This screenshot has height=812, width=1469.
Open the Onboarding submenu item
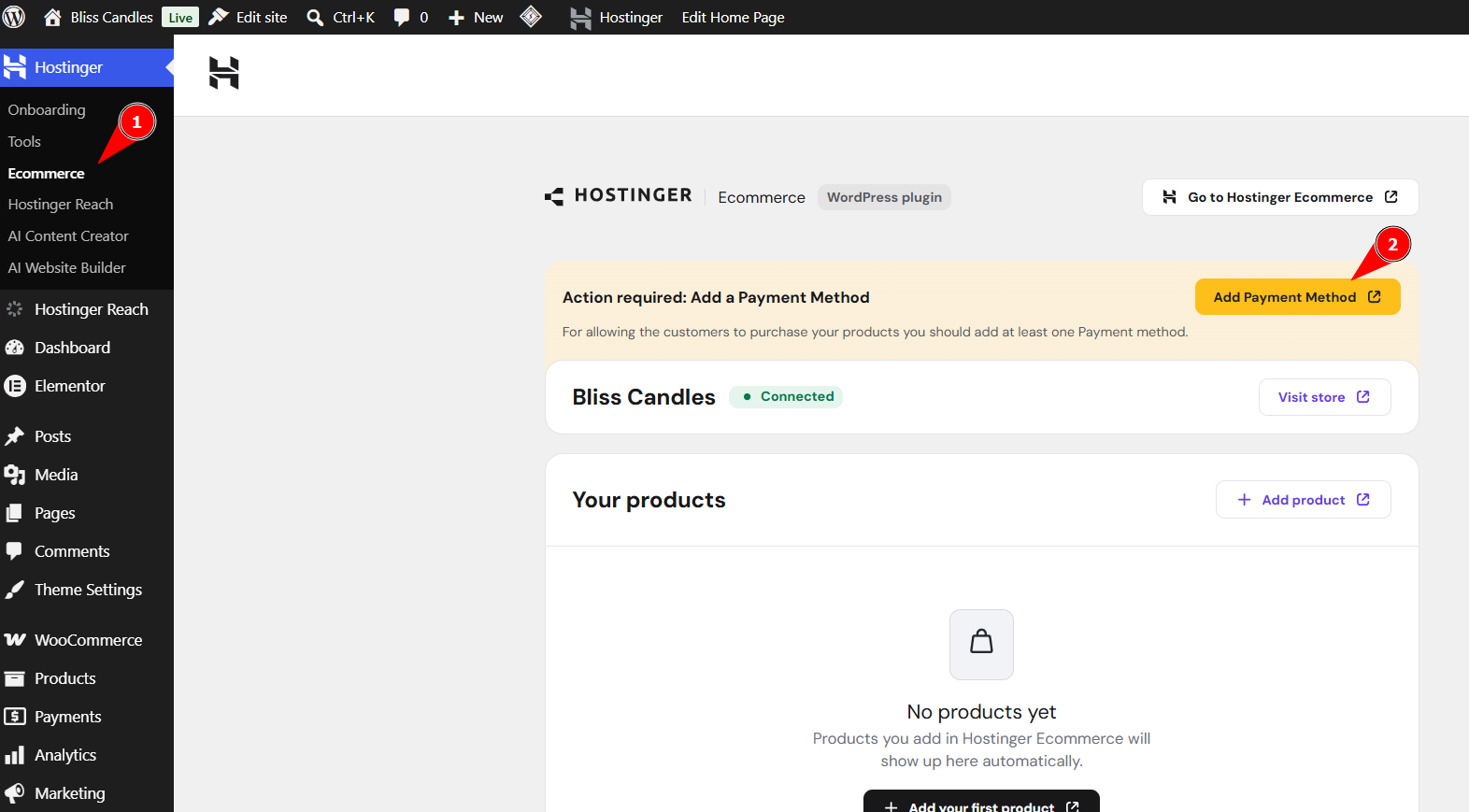coord(47,110)
